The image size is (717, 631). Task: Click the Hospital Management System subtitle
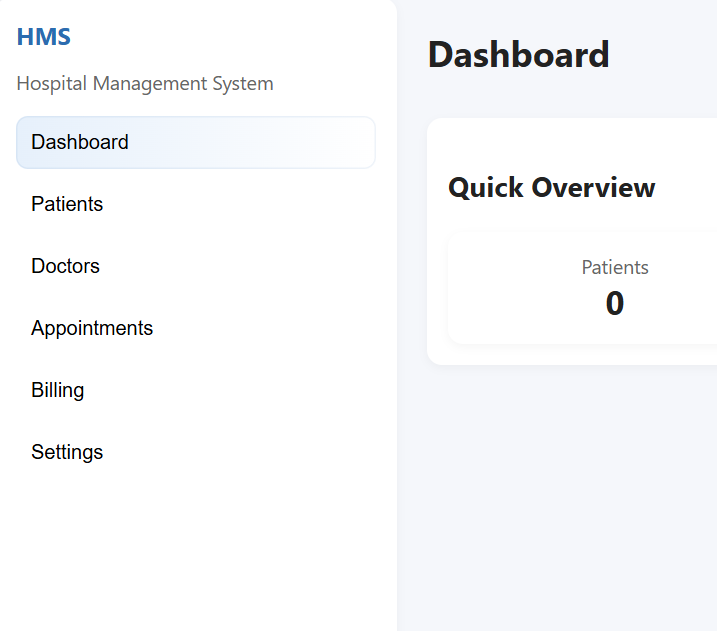[145, 84]
